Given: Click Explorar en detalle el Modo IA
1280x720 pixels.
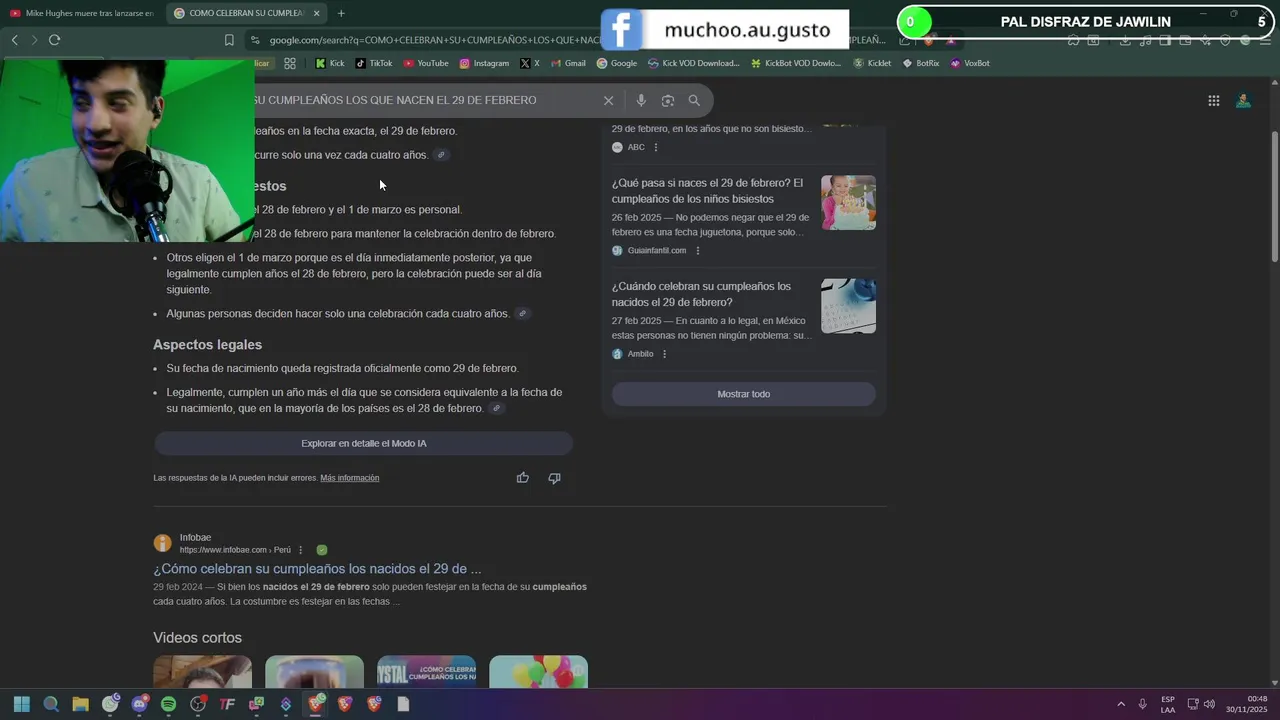Looking at the screenshot, I should 363,443.
